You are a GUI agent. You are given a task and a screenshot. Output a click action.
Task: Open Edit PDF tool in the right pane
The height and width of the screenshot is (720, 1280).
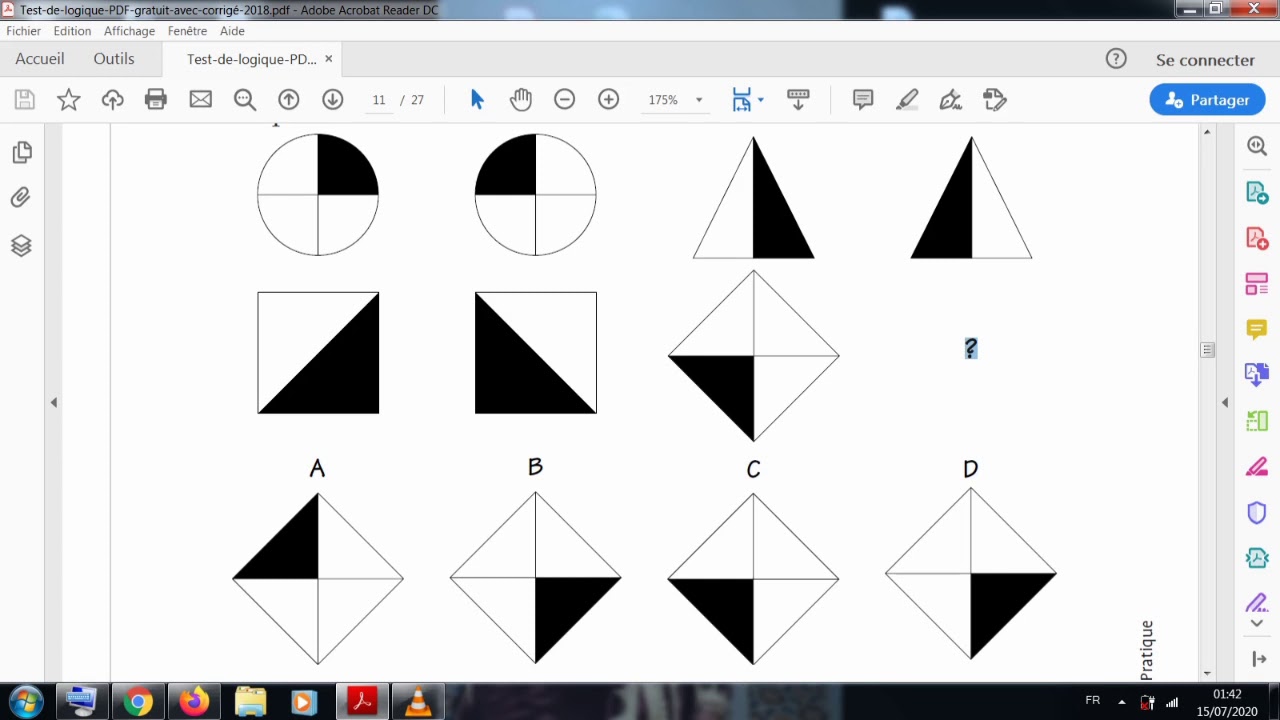pos(1257,284)
